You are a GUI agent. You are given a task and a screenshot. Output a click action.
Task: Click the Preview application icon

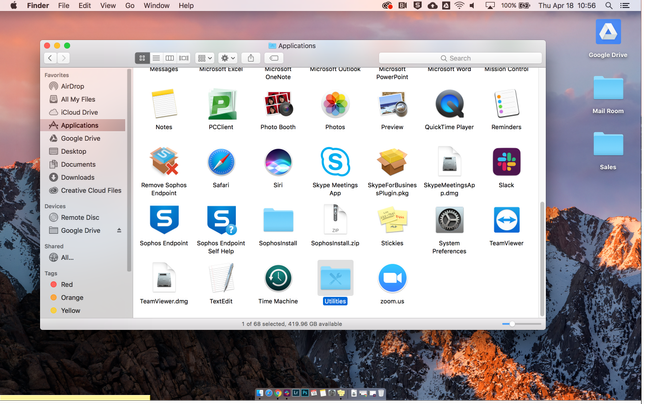click(x=392, y=104)
